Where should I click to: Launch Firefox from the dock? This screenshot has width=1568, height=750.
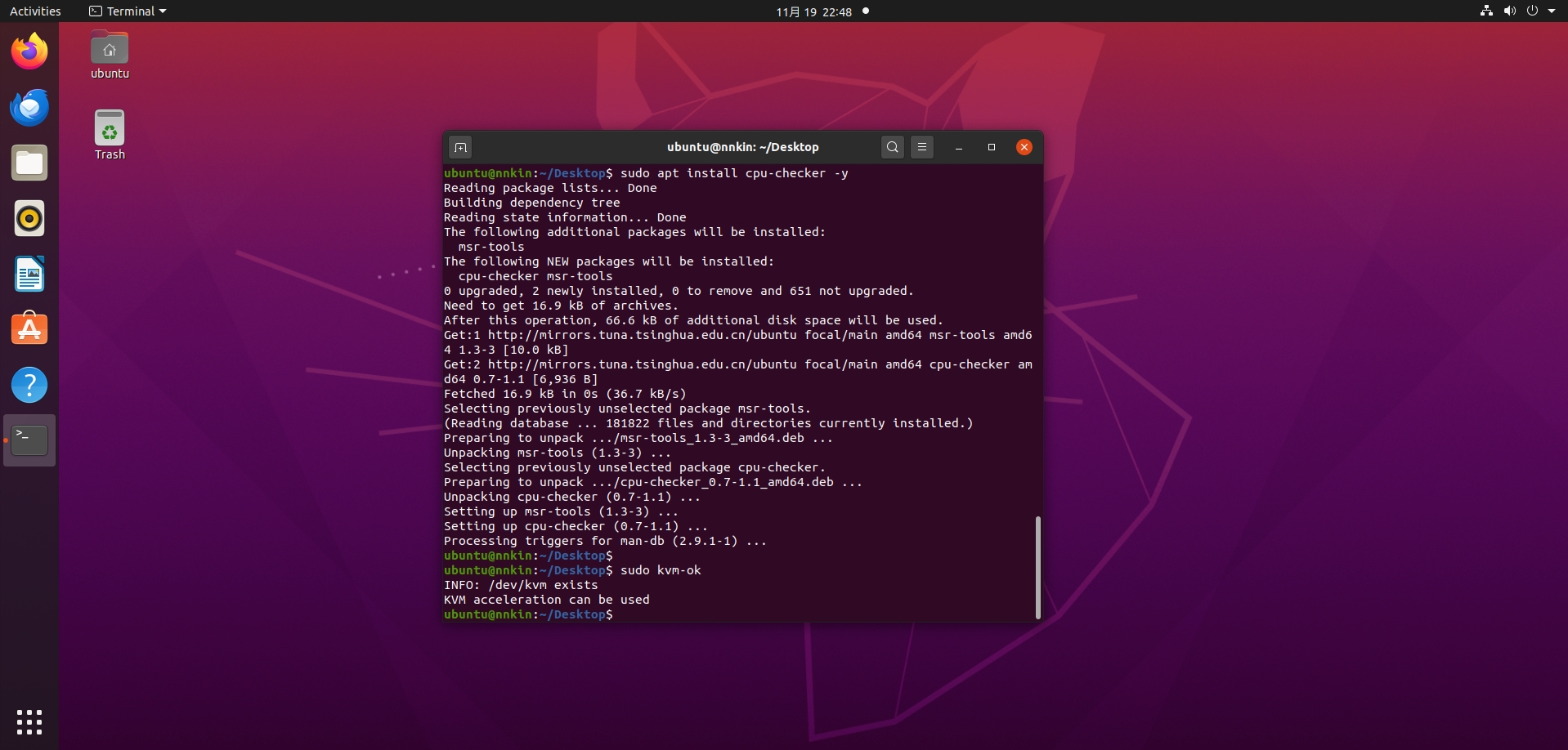tap(29, 52)
